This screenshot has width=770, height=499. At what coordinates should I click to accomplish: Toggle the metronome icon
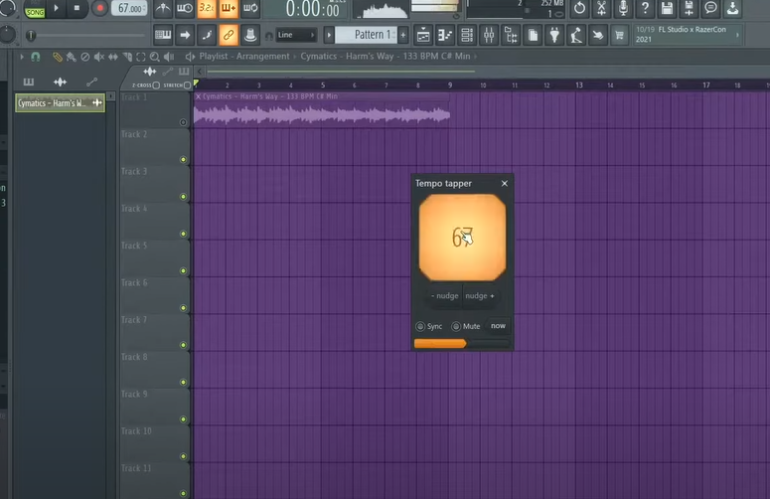(x=163, y=8)
